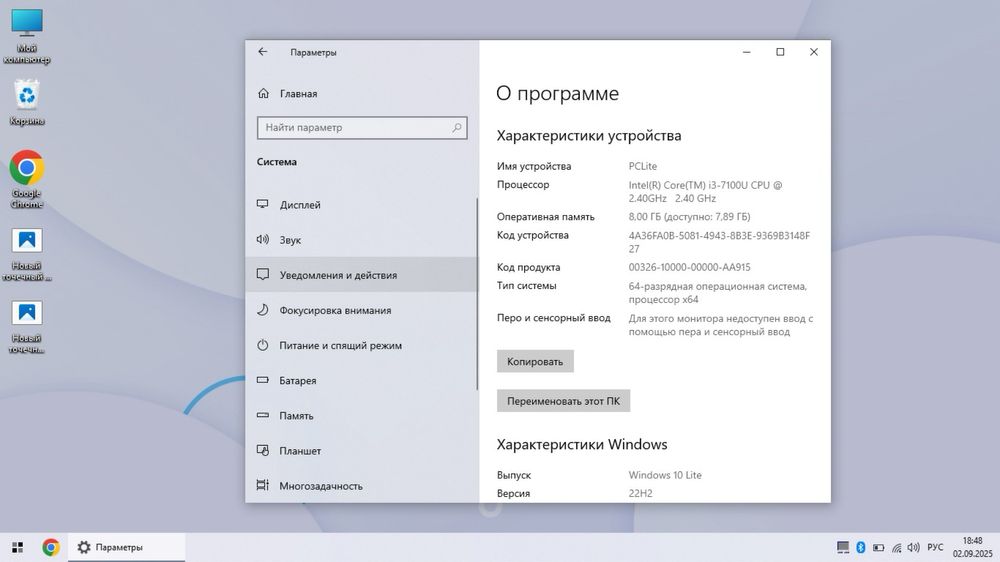Click the RAM value 8,00 ГБ
Screen dimensions: 1000x562
coord(689,217)
